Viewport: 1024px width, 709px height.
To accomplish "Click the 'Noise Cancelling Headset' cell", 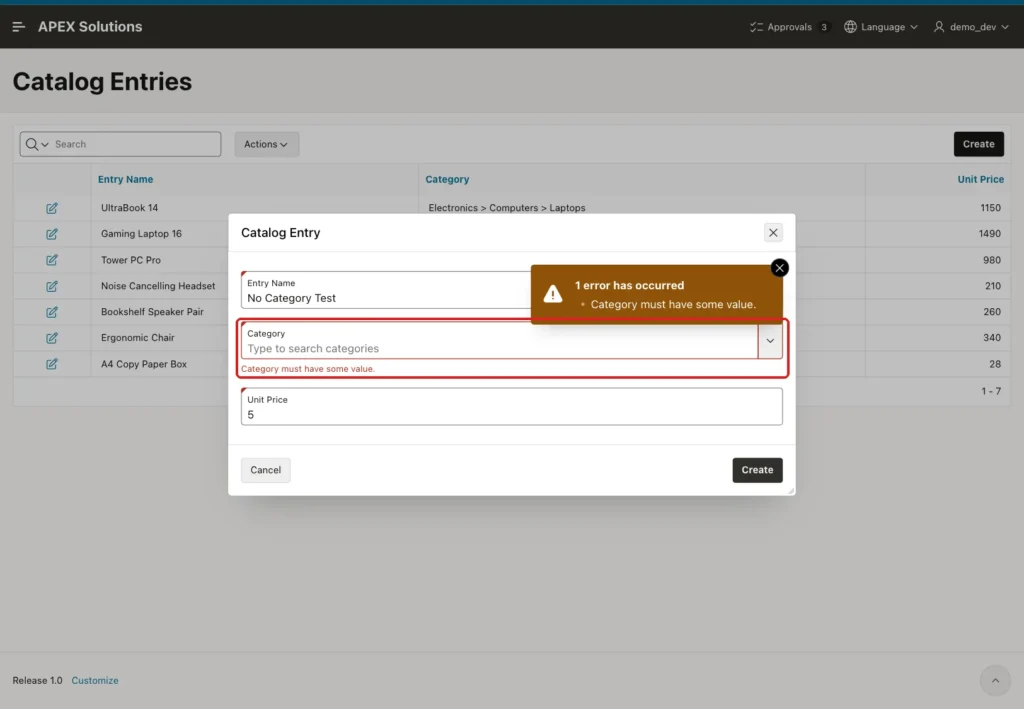I will (158, 286).
